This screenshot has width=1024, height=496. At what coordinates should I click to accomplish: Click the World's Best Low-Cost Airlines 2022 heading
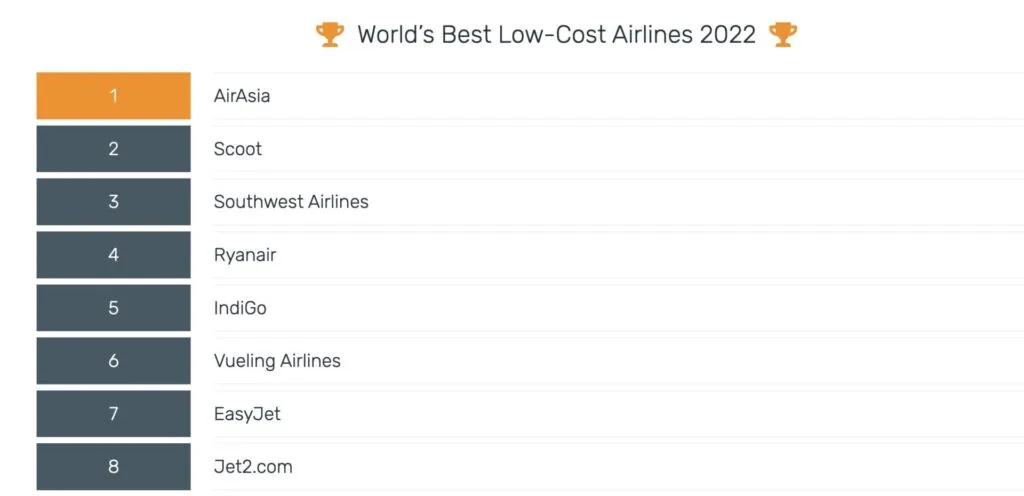pos(556,35)
